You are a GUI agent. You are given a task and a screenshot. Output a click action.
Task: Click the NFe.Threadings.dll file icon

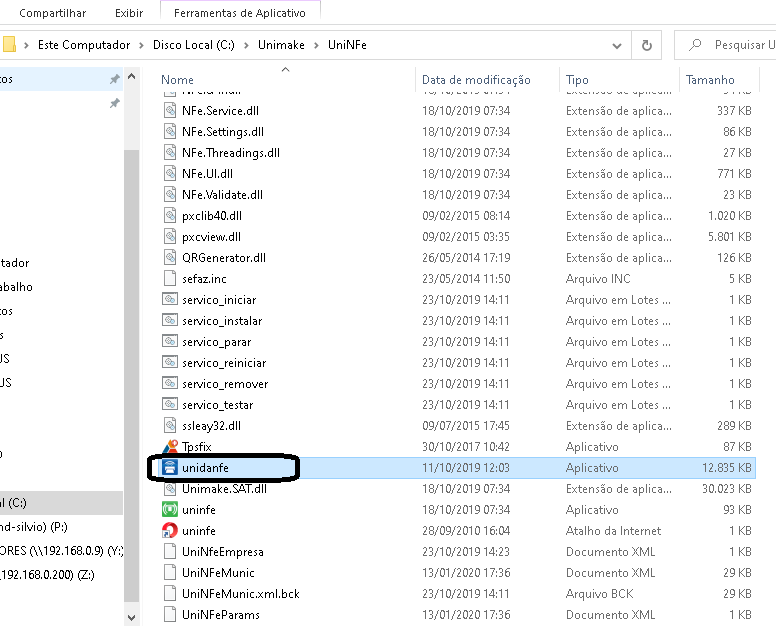170,152
